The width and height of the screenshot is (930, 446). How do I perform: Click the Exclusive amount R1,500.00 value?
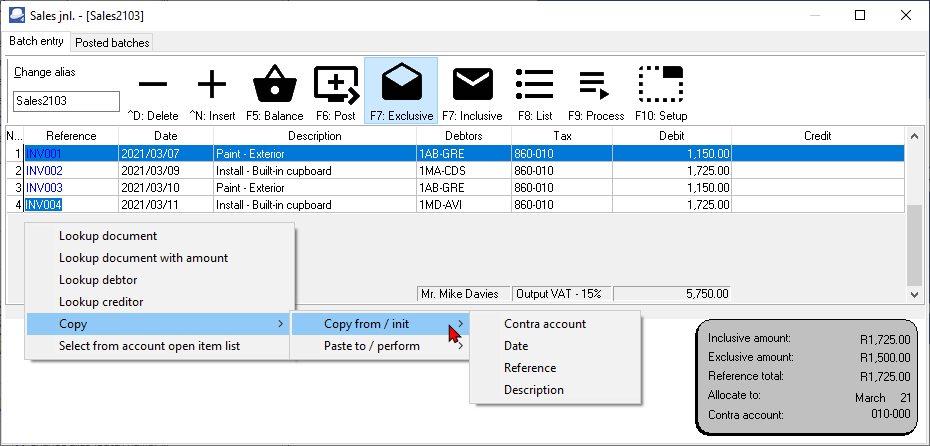[x=885, y=358]
